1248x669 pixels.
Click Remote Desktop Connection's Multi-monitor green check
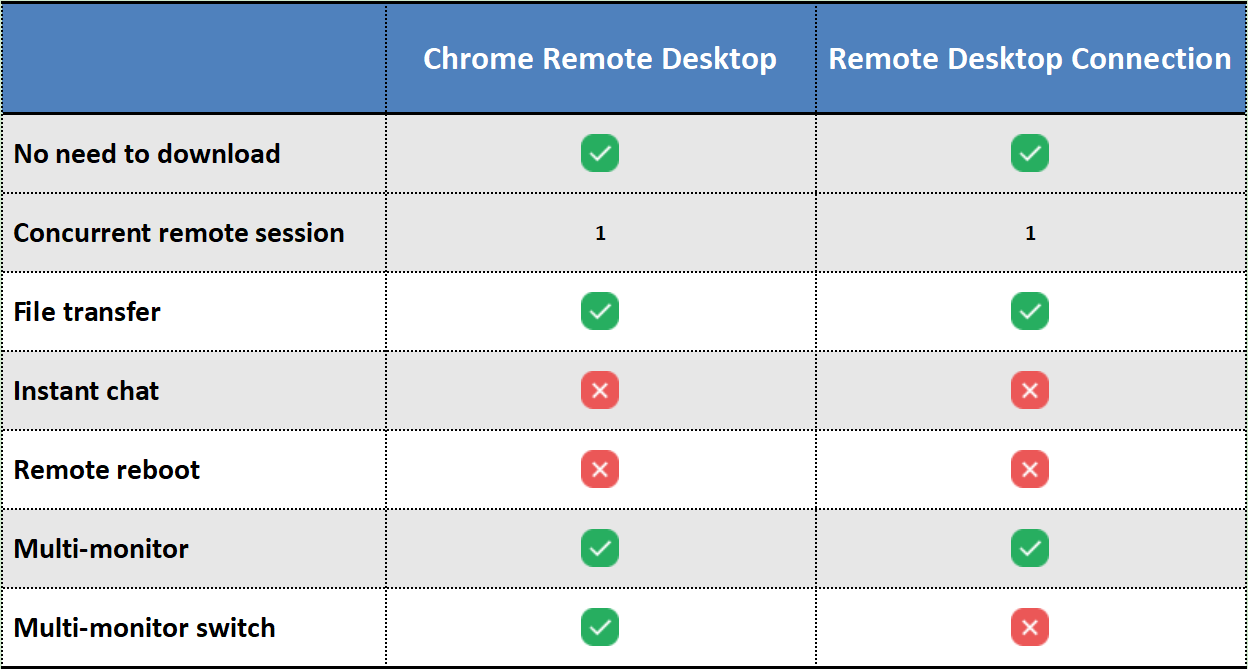pos(1030,548)
